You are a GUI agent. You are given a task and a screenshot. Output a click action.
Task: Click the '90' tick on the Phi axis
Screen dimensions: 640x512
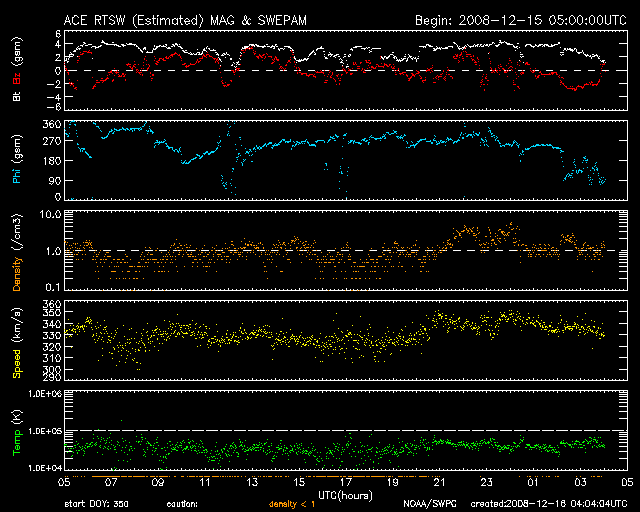[55, 180]
